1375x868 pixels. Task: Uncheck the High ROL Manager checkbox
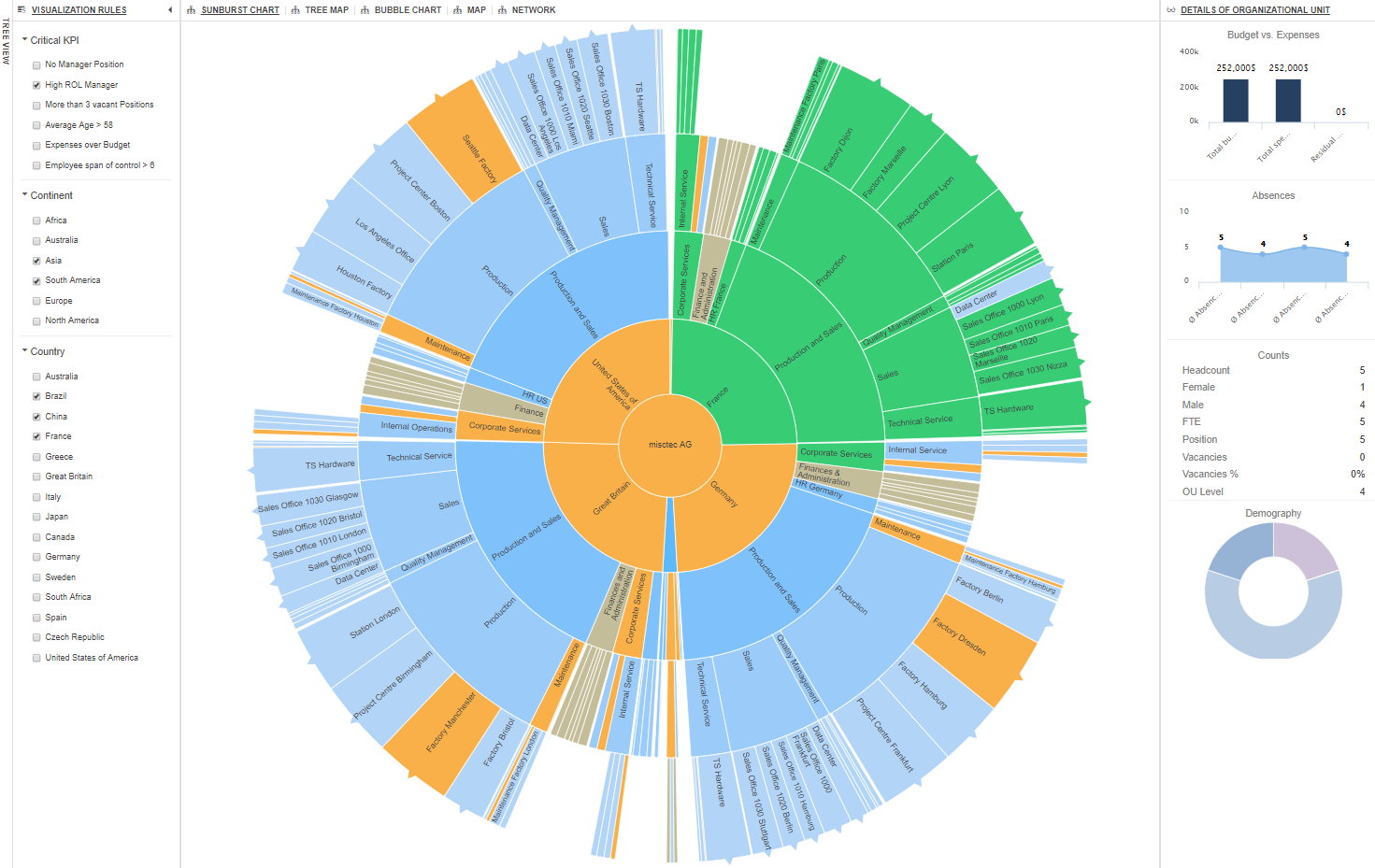[36, 85]
